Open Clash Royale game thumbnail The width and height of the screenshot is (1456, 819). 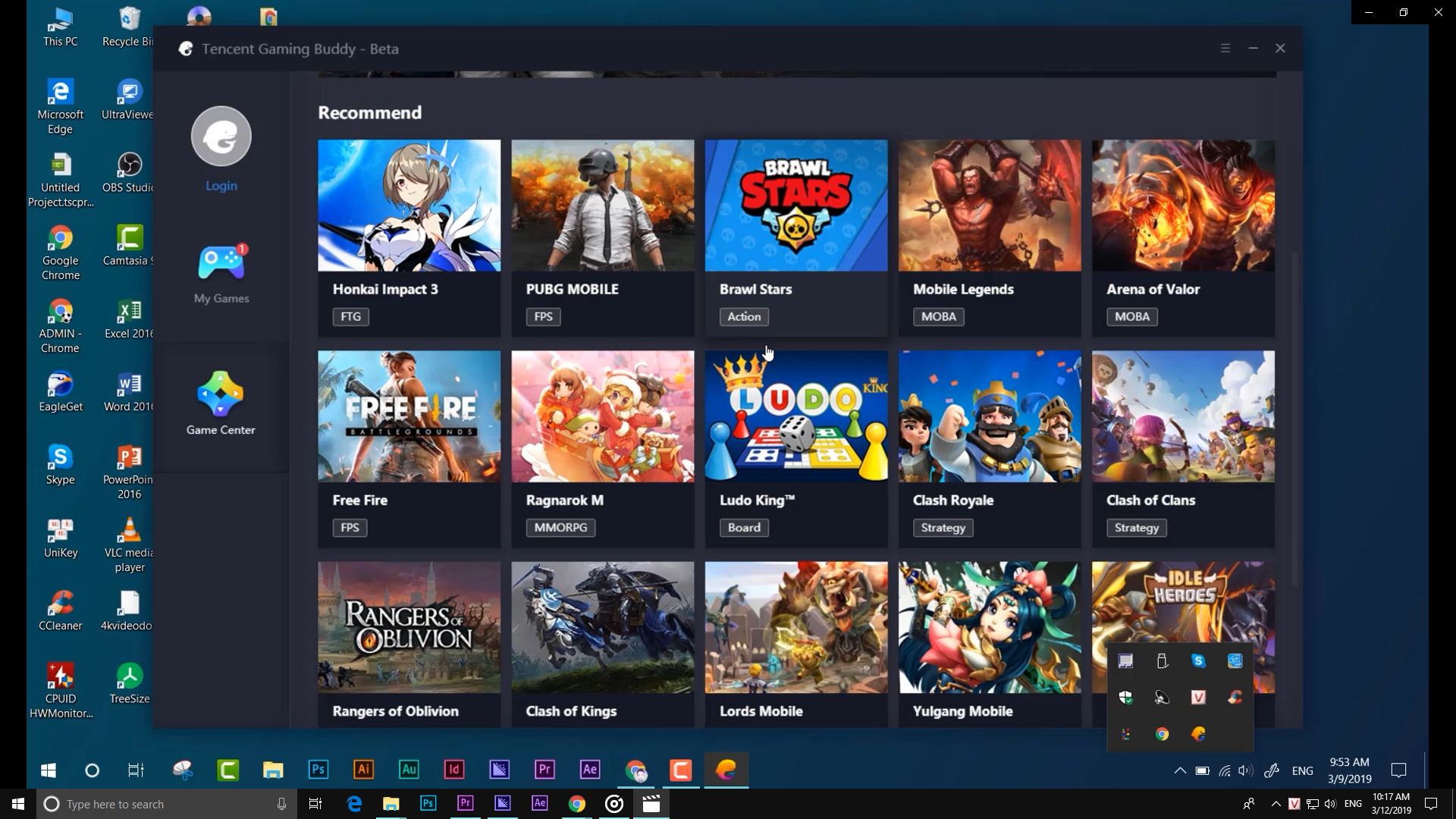point(990,416)
